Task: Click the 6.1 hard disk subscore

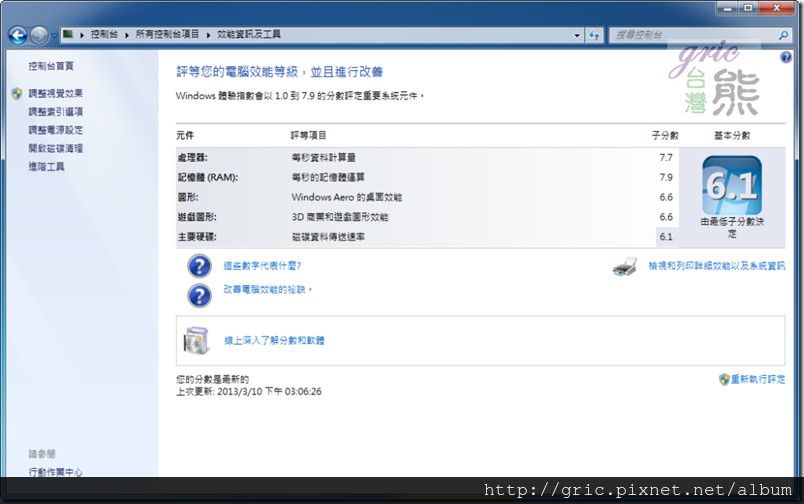Action: coord(666,237)
